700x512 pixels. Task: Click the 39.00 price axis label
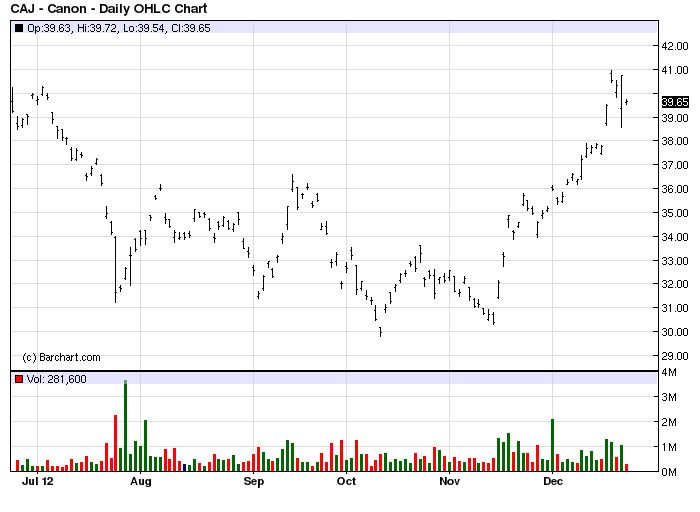click(x=675, y=118)
